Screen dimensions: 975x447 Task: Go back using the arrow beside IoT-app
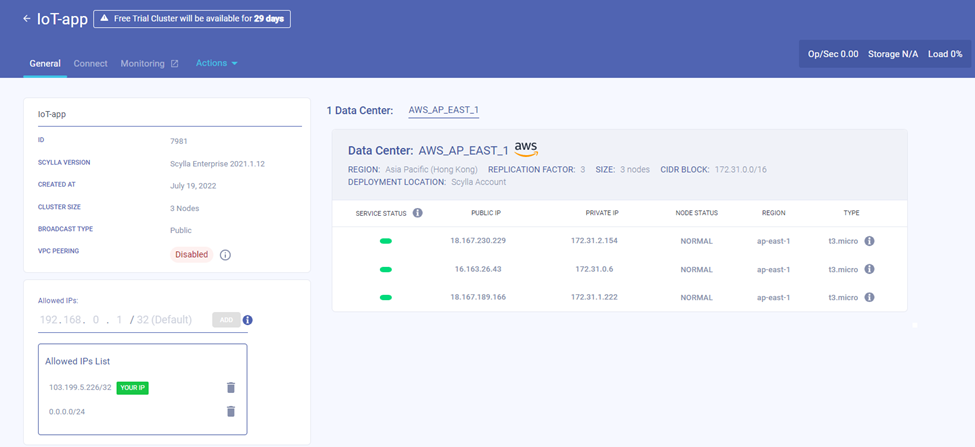tap(27, 19)
